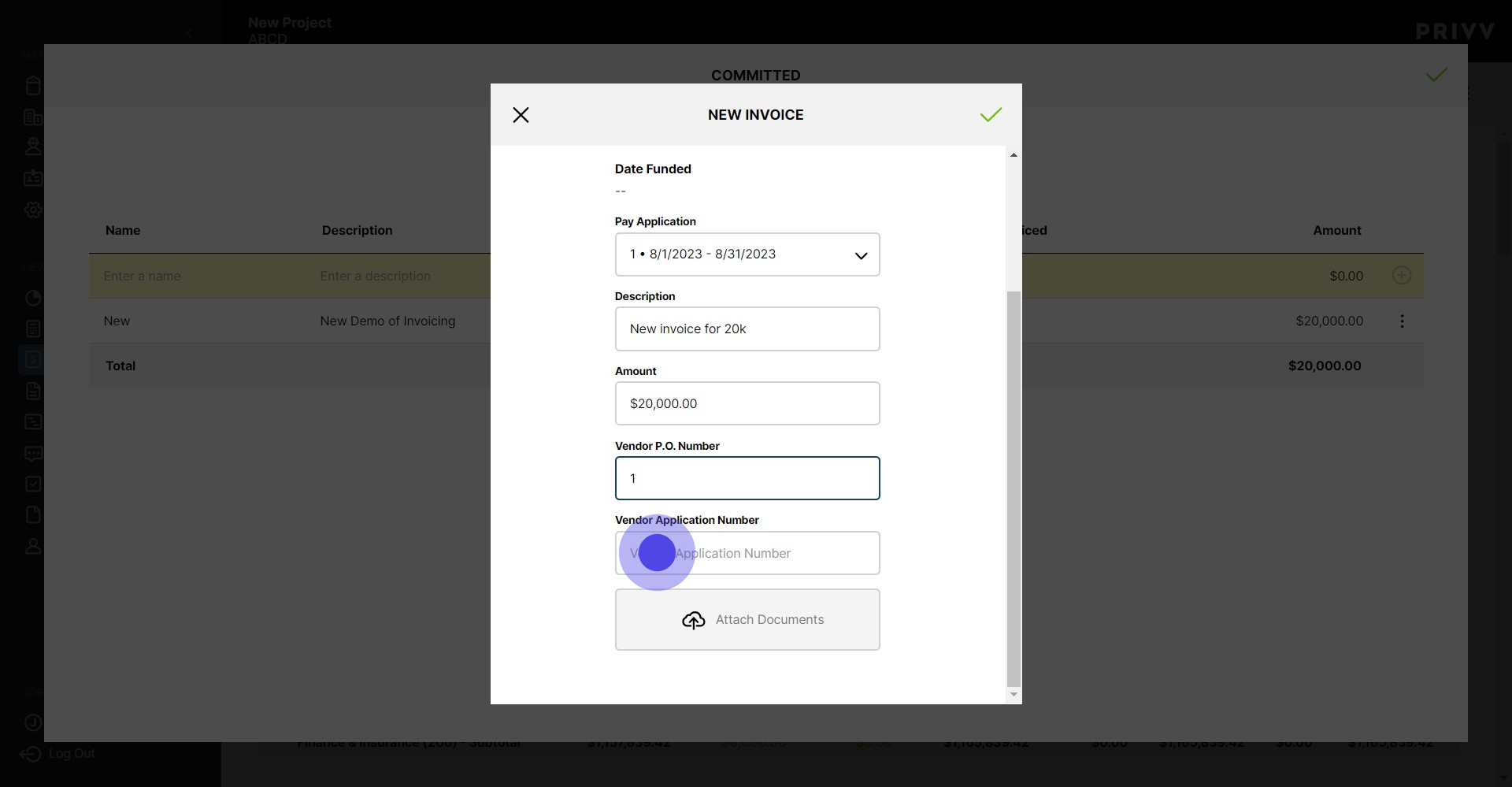Viewport: 1512px width, 787px height.
Task: Click the New row's $20,000.00 amount
Action: (1329, 321)
